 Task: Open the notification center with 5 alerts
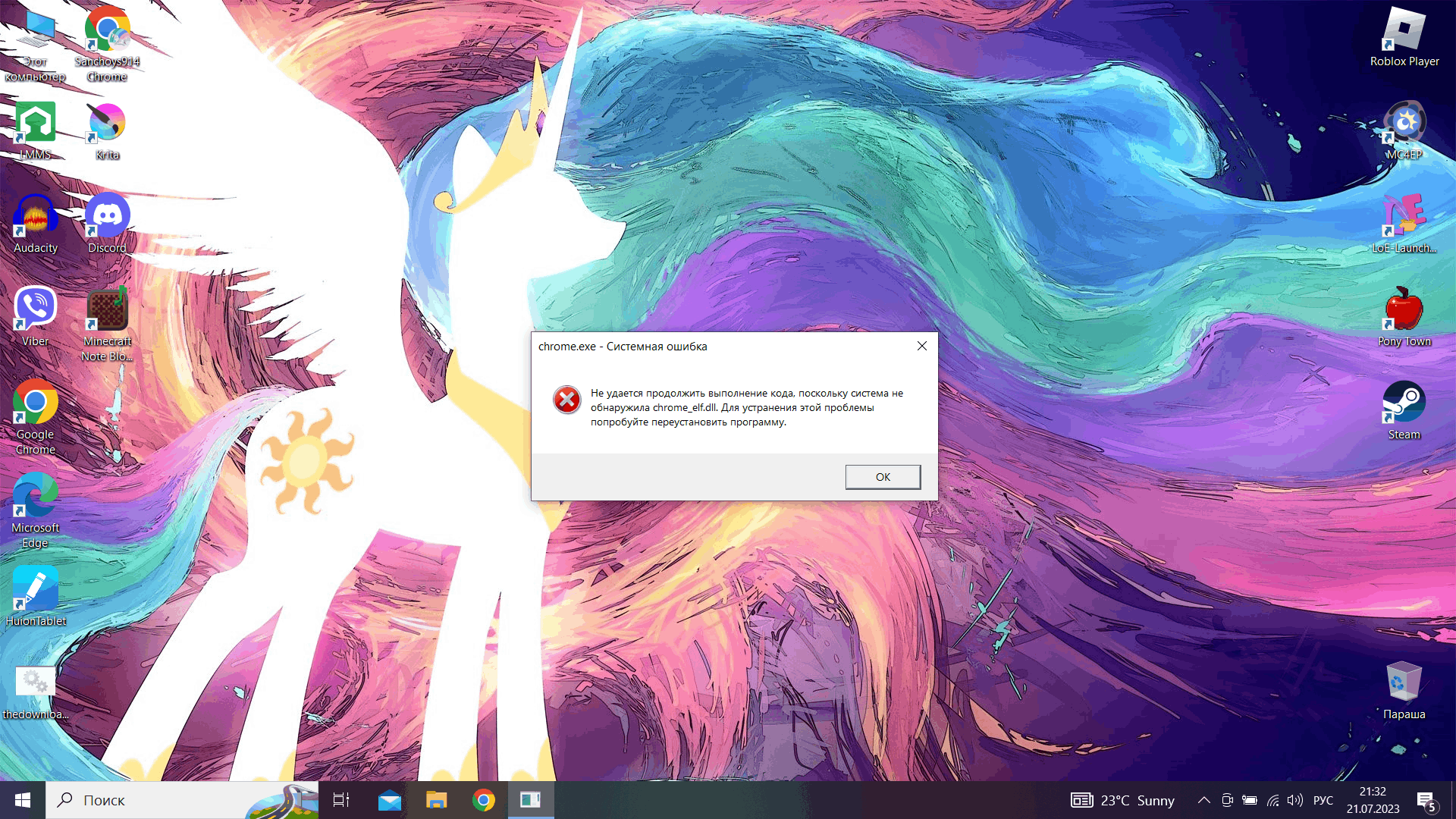pyautogui.click(x=1427, y=801)
